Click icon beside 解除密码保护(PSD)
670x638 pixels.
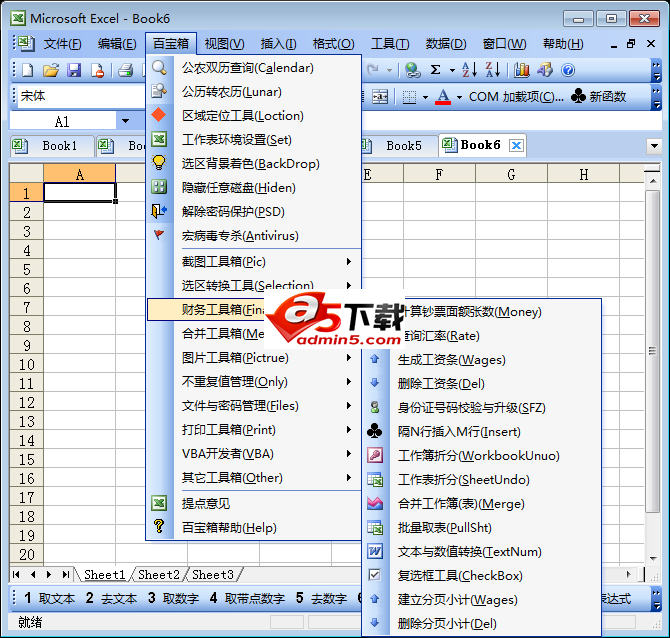pos(159,211)
